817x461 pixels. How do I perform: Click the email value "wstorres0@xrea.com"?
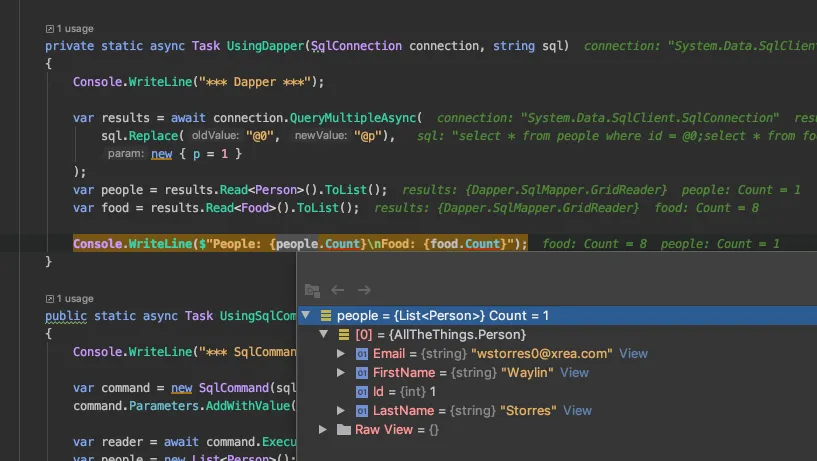542,353
